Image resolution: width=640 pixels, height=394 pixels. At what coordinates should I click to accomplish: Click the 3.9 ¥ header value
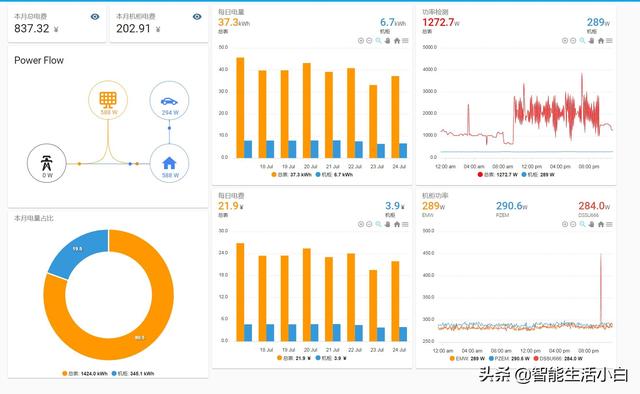click(x=395, y=206)
